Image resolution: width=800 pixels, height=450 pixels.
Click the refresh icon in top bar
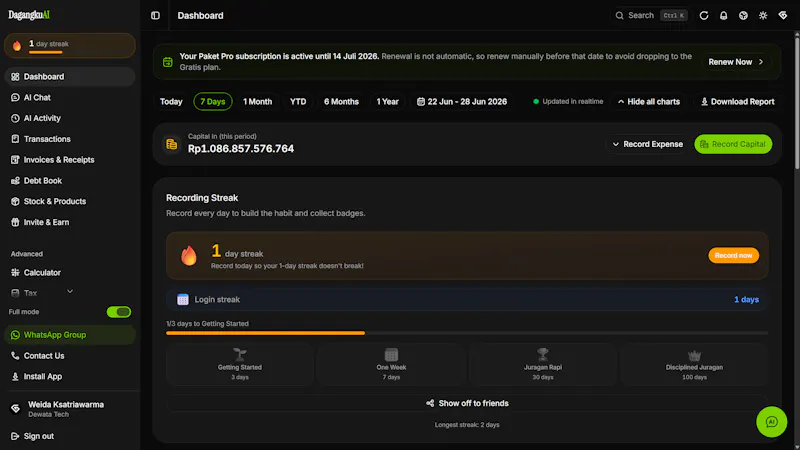click(704, 15)
